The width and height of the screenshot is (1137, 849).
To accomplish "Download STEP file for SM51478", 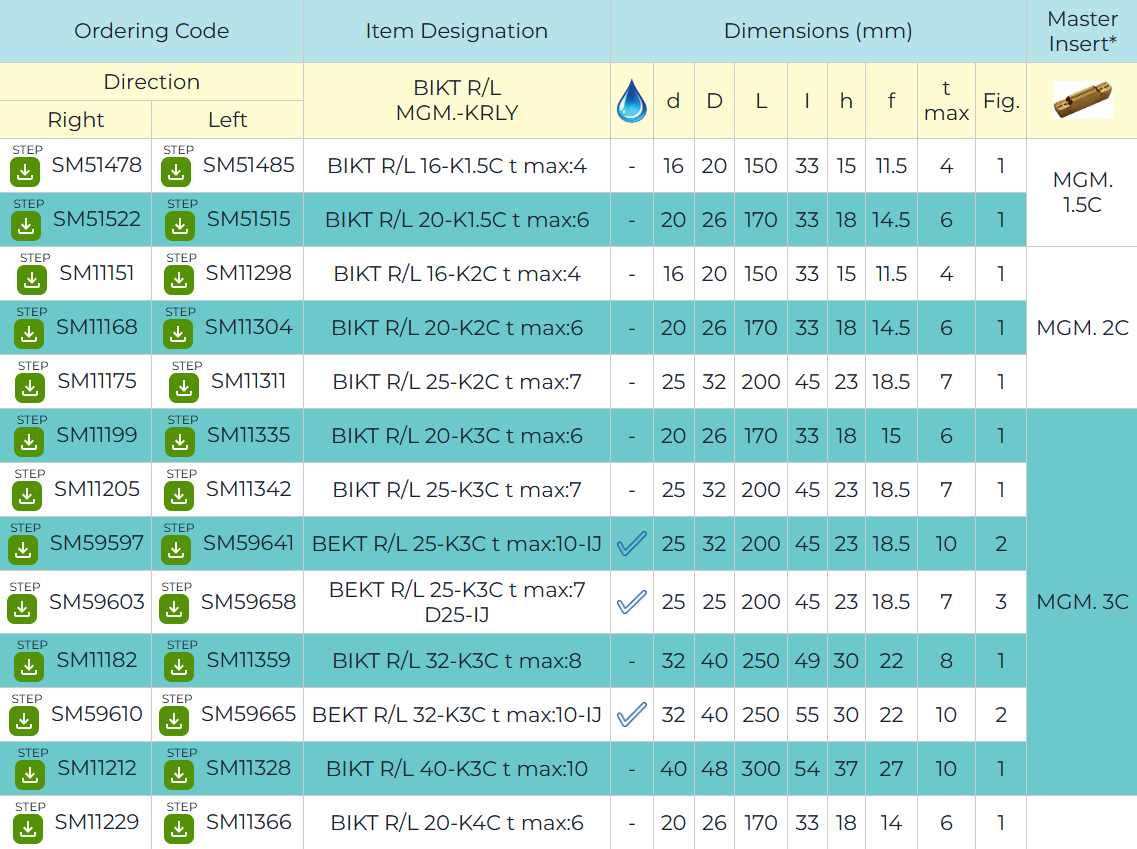I will click(27, 171).
